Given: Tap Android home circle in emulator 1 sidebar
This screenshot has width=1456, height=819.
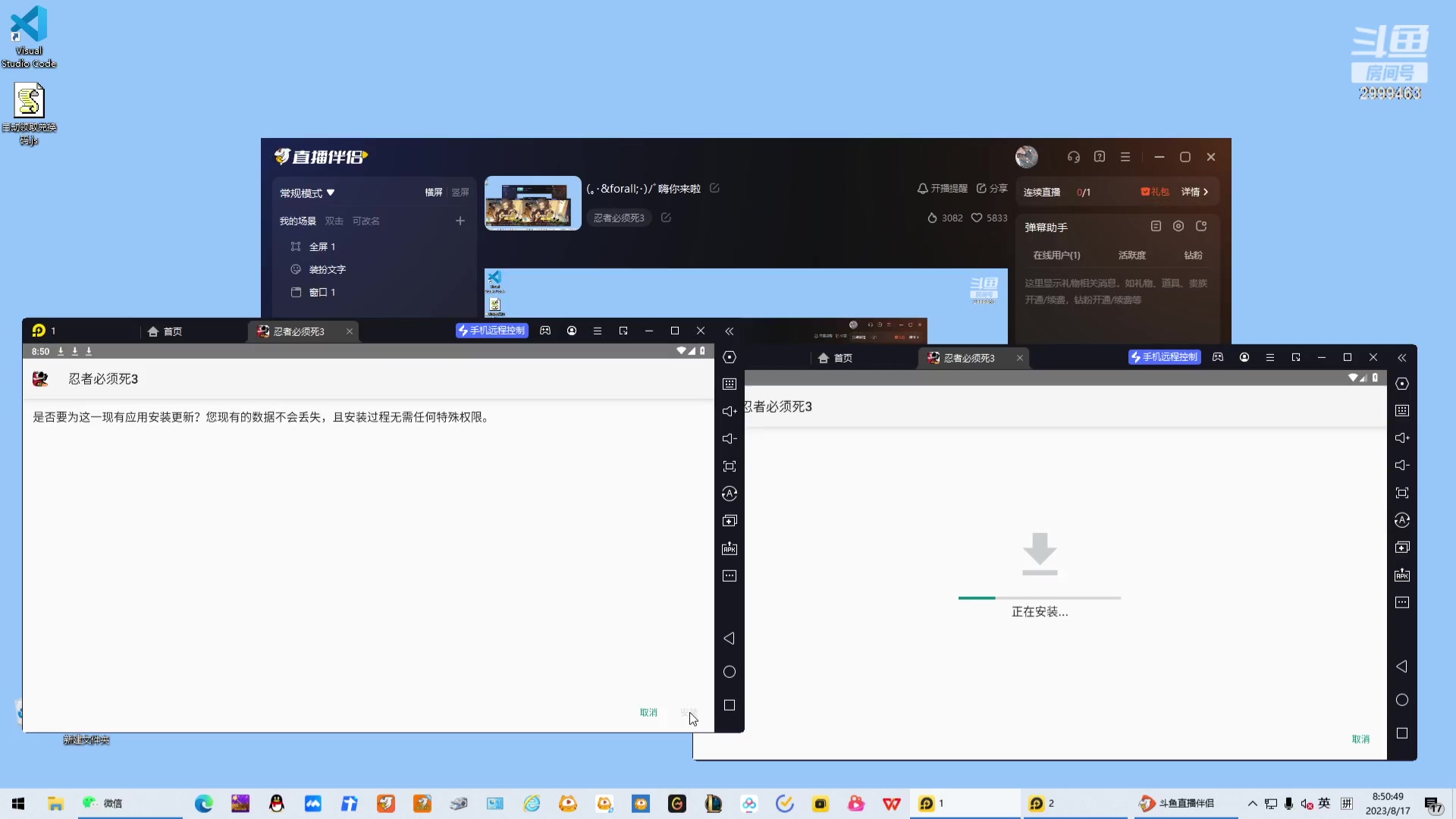Looking at the screenshot, I should [x=730, y=672].
